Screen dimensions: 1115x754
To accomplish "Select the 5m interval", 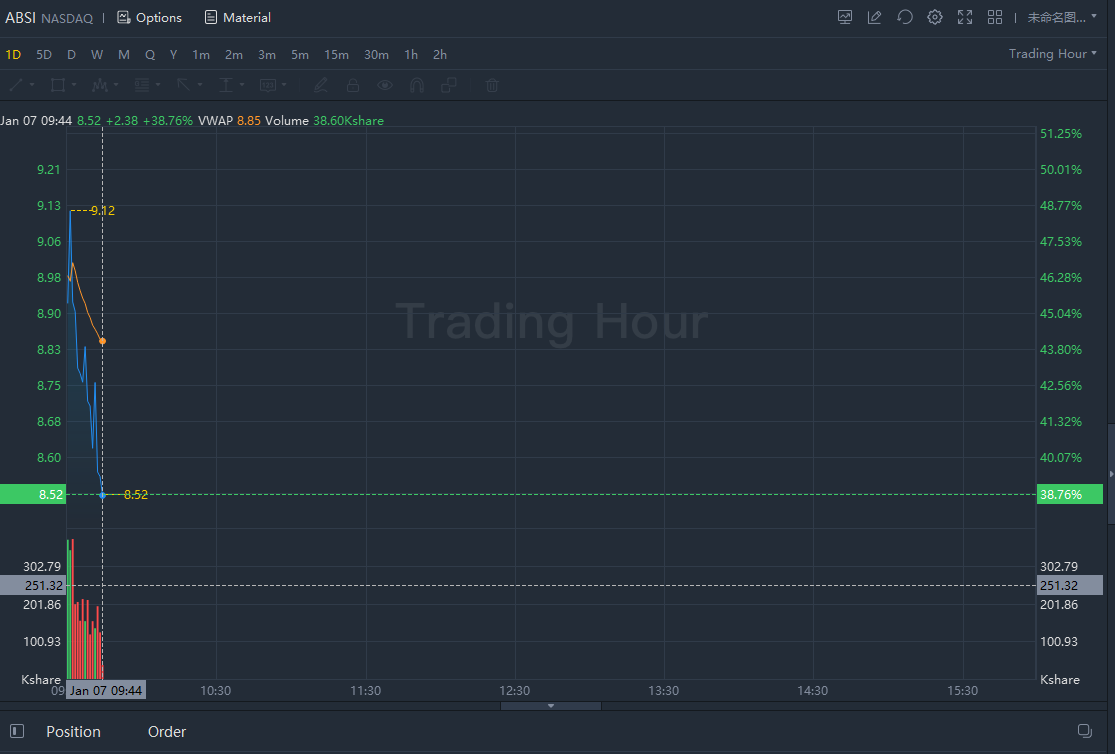I will tap(299, 55).
